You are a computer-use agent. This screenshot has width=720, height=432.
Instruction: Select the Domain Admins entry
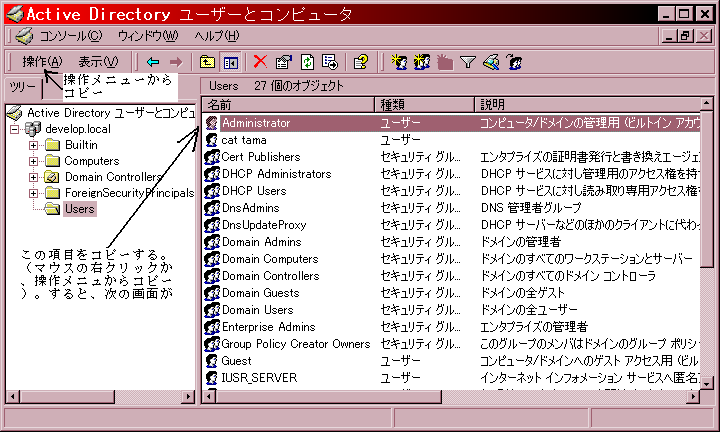262,242
